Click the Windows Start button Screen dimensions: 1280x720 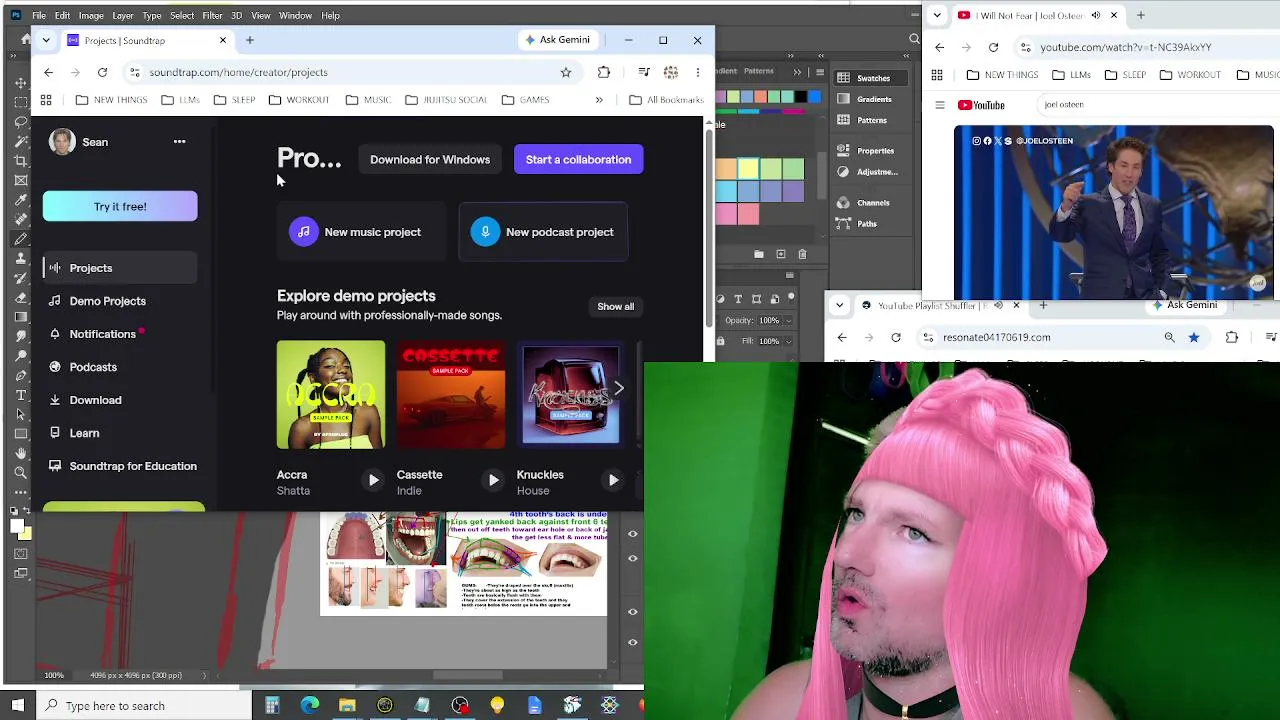pos(18,706)
